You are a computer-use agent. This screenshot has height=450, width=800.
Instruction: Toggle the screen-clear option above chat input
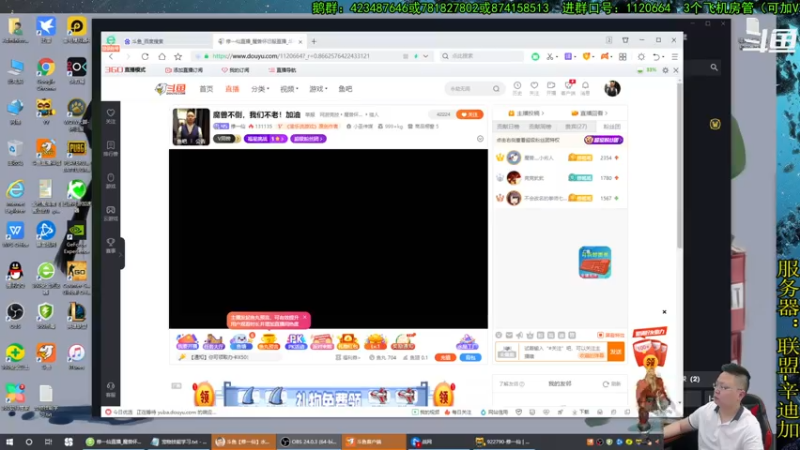click(611, 335)
